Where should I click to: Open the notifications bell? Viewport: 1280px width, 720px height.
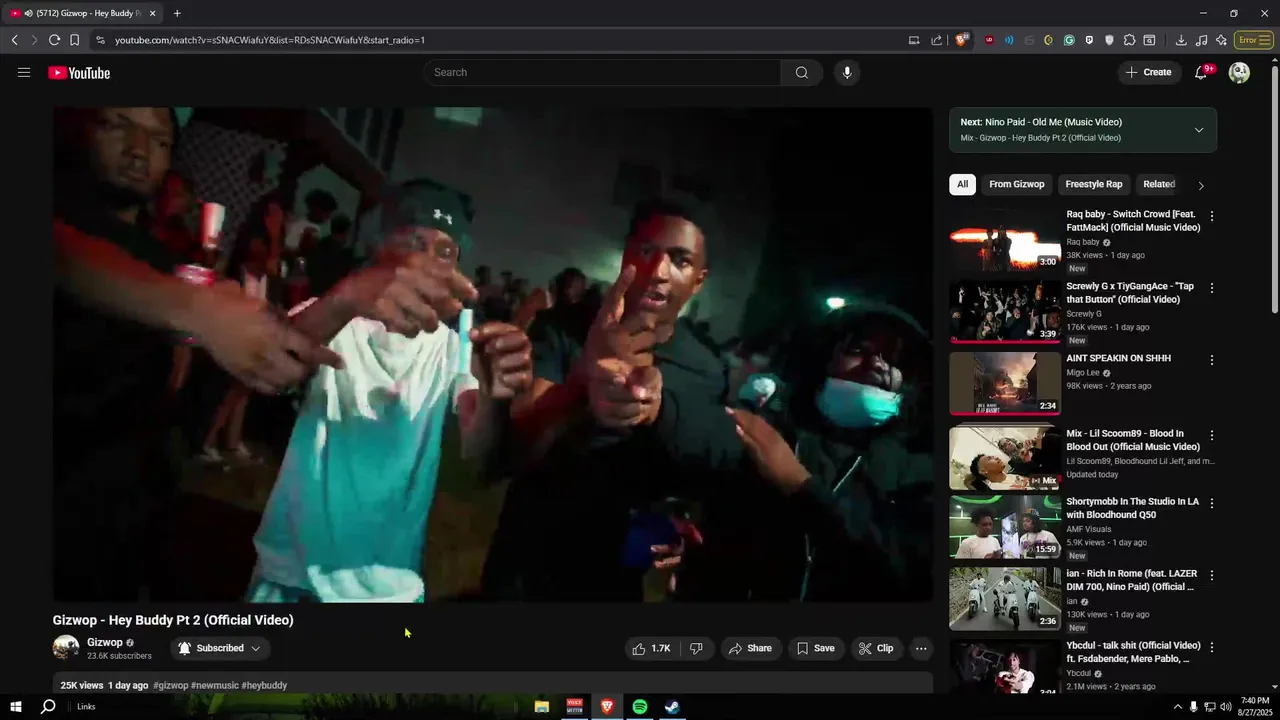(1201, 72)
